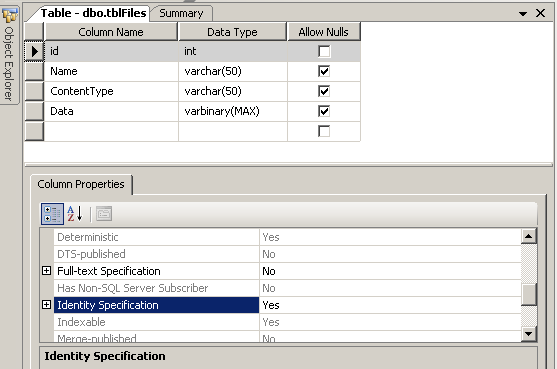Click the empty column name input cell
The image size is (557, 369).
click(111, 131)
